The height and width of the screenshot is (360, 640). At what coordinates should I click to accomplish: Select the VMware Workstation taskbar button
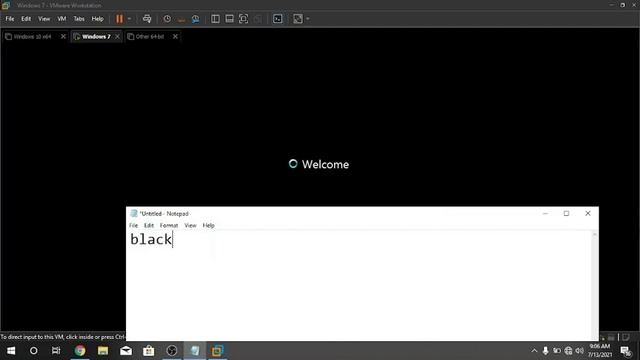pos(218,351)
